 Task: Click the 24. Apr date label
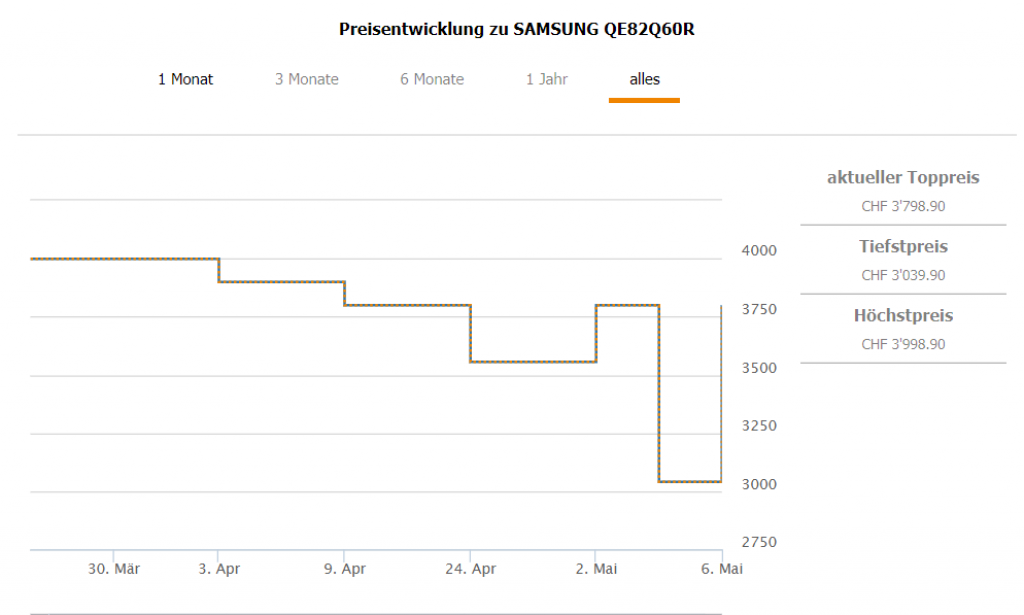470,568
